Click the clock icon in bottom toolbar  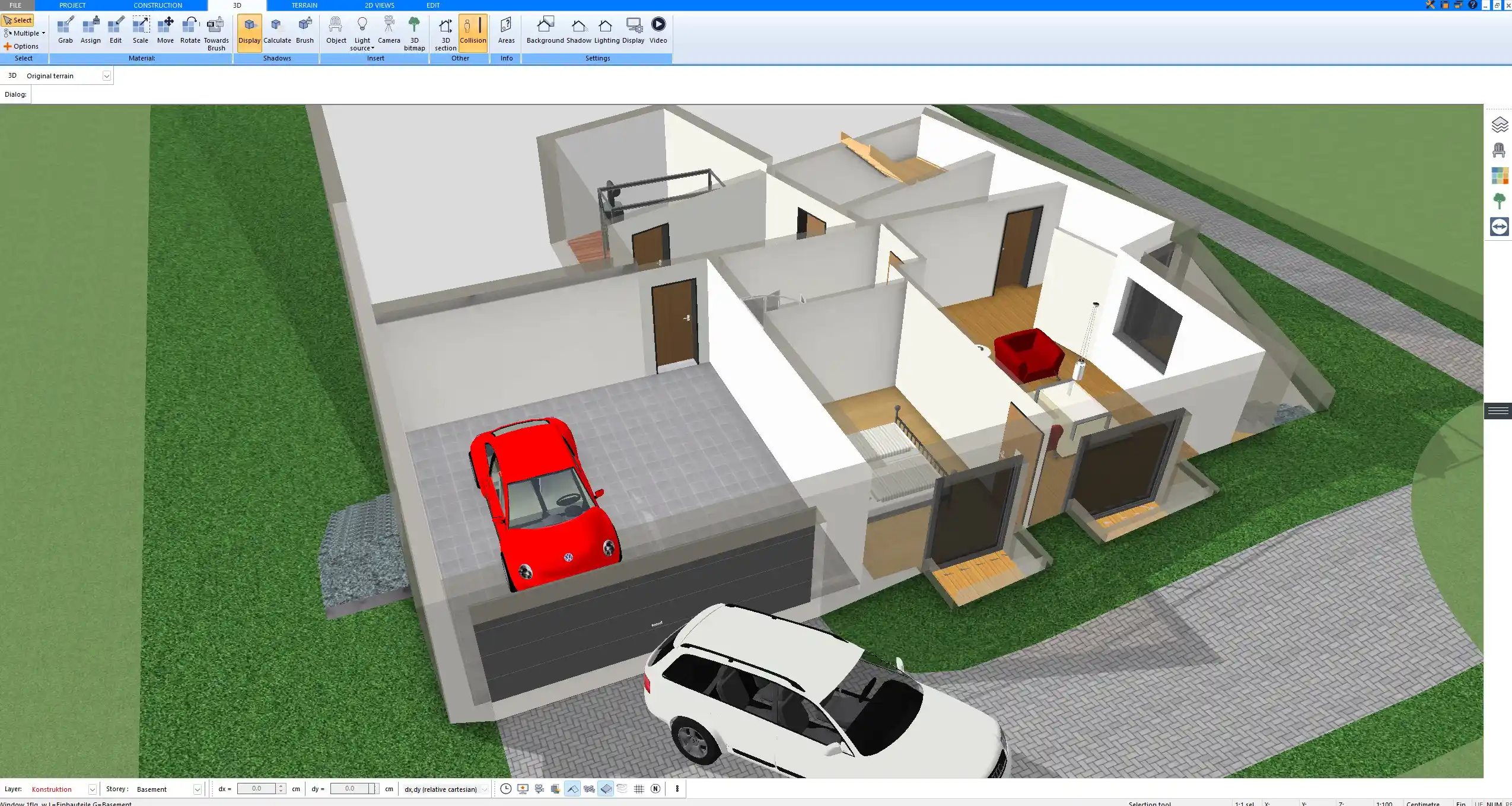tap(506, 789)
